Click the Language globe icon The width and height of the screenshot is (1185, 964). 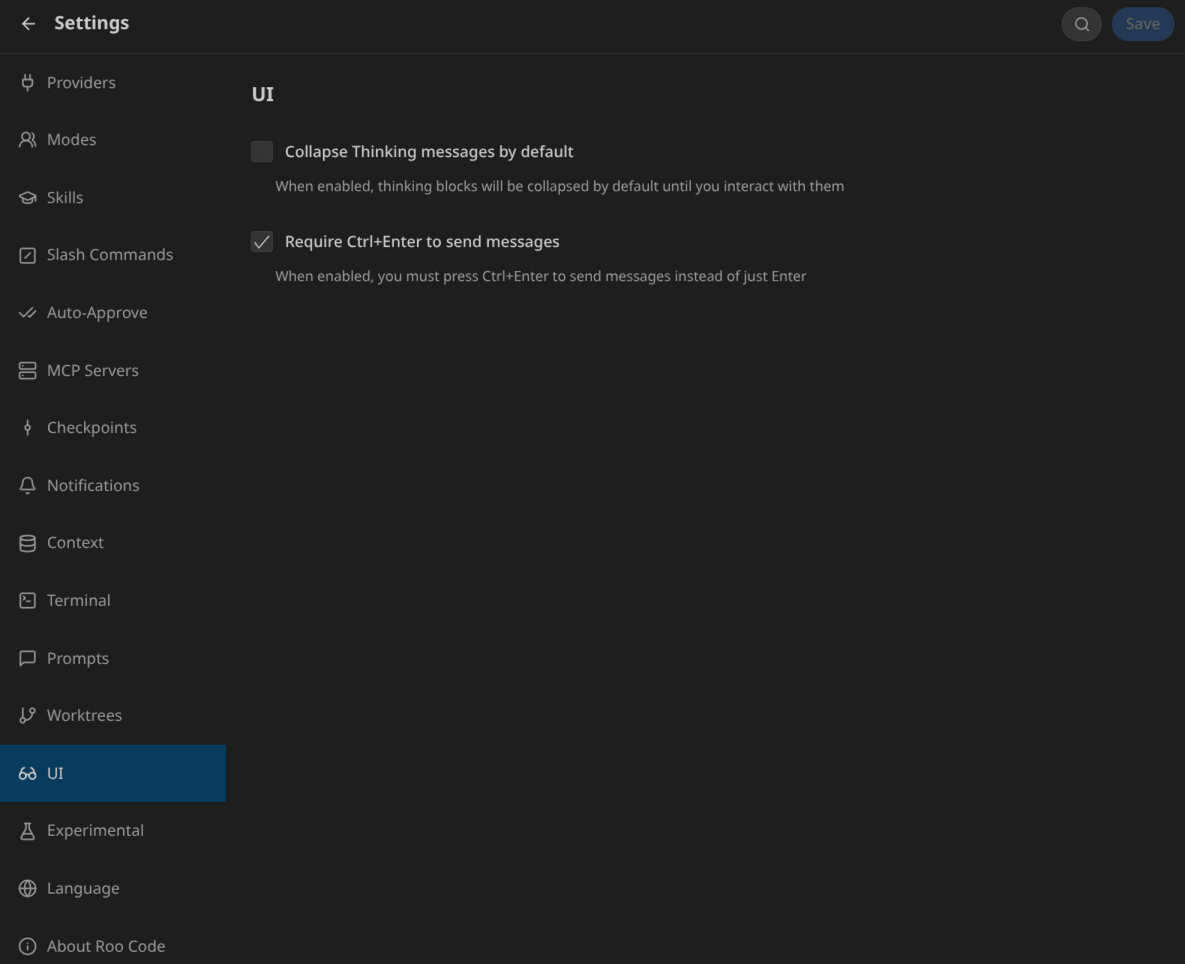27,888
